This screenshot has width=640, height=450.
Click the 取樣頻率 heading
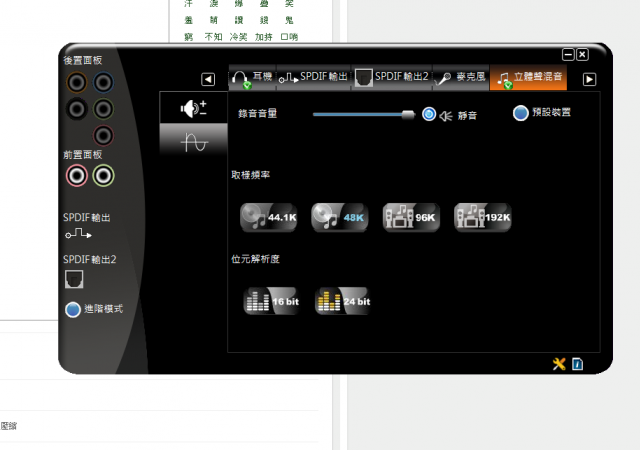click(x=251, y=175)
